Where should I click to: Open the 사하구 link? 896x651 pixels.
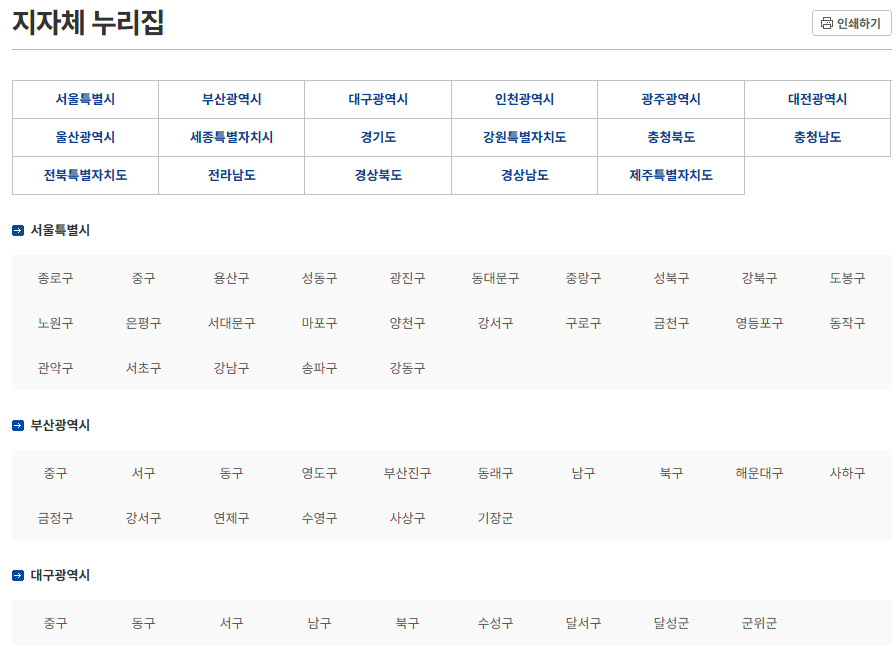847,473
